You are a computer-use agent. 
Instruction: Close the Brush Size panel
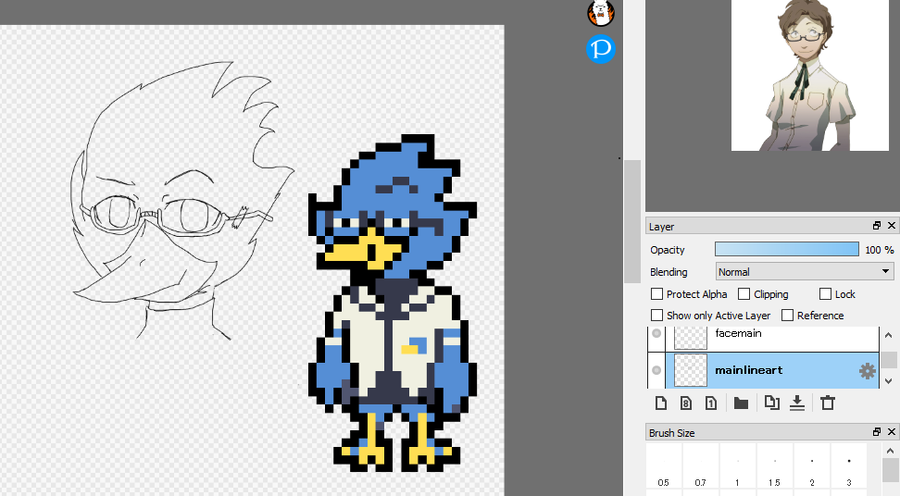(891, 432)
